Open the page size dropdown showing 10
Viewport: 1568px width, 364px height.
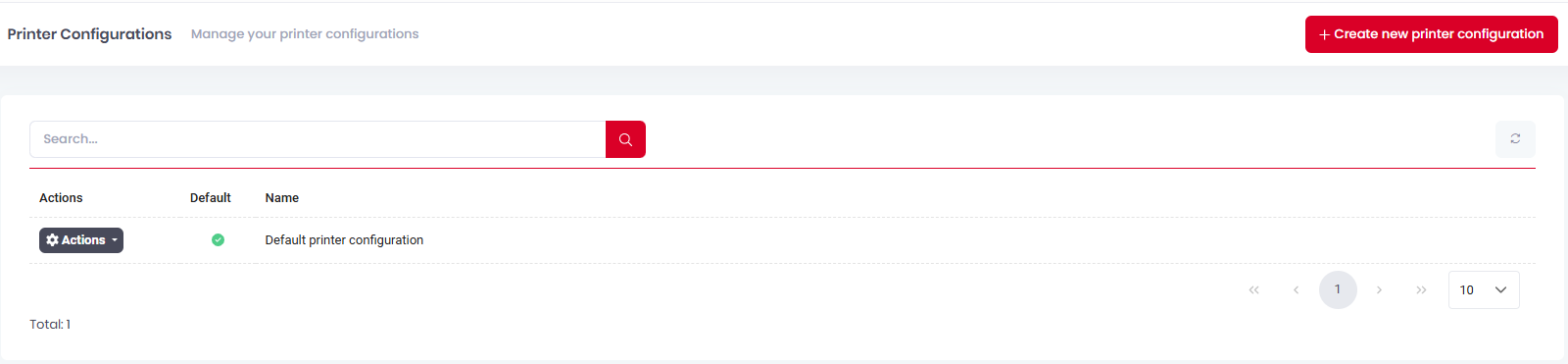tap(1484, 289)
